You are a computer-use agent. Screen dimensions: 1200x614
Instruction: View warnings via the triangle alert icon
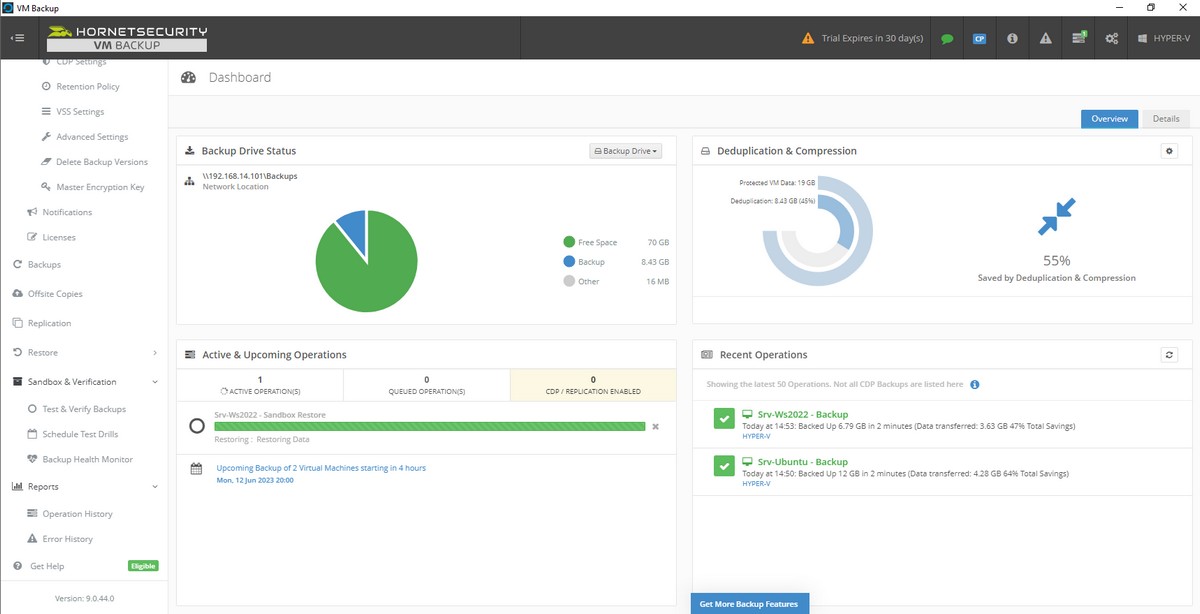tap(1045, 38)
